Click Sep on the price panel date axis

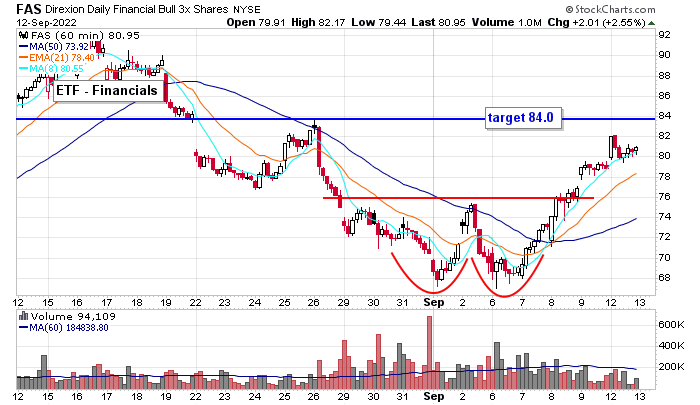[x=433, y=302]
